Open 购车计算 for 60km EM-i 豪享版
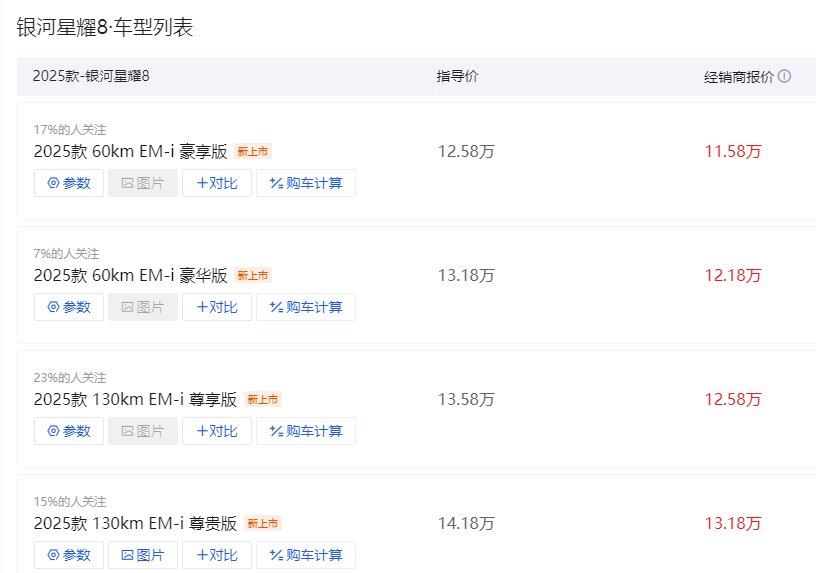This screenshot has width=816, height=573. tap(306, 183)
